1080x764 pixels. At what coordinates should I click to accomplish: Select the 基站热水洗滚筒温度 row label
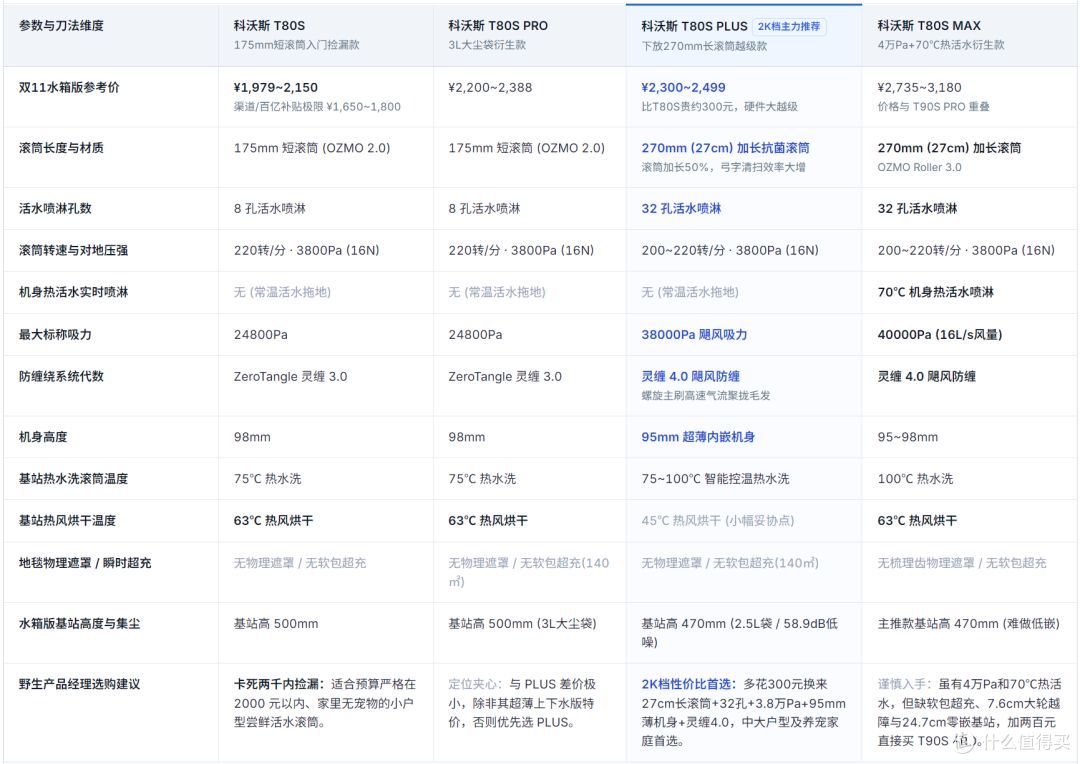[x=73, y=478]
